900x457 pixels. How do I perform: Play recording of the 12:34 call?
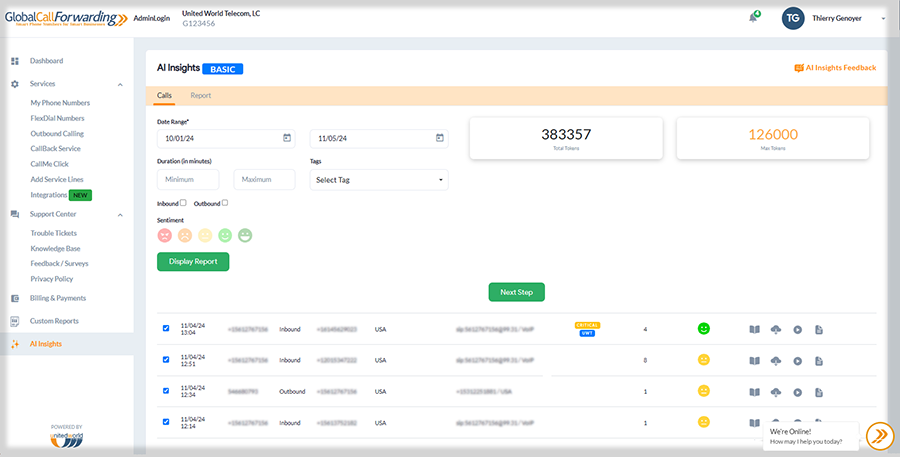click(797, 392)
